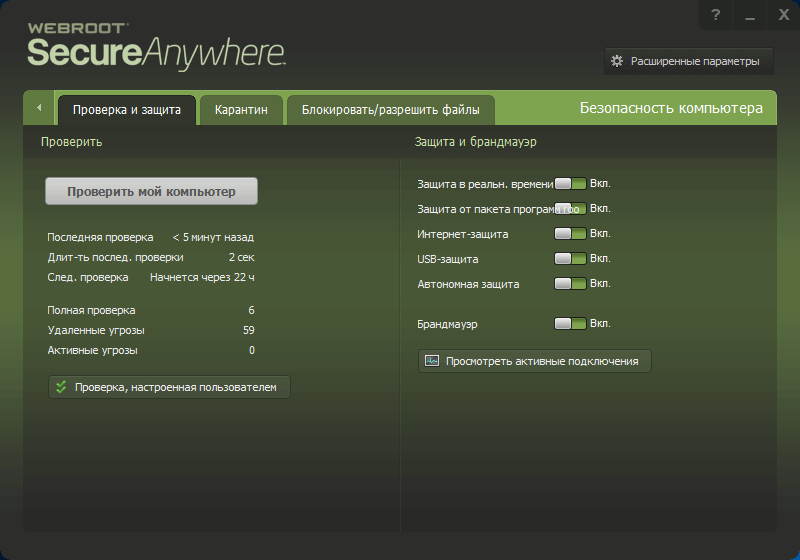Open the Карантин tab
The image size is (800, 560).
coord(241,110)
